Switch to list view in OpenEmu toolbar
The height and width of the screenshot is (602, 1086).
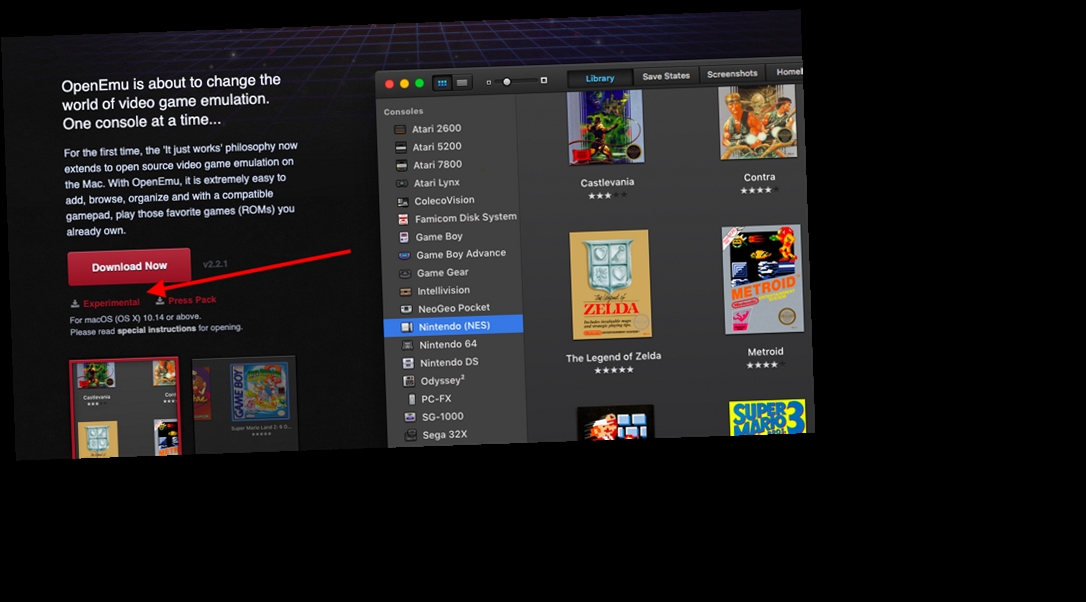pyautogui.click(x=462, y=81)
